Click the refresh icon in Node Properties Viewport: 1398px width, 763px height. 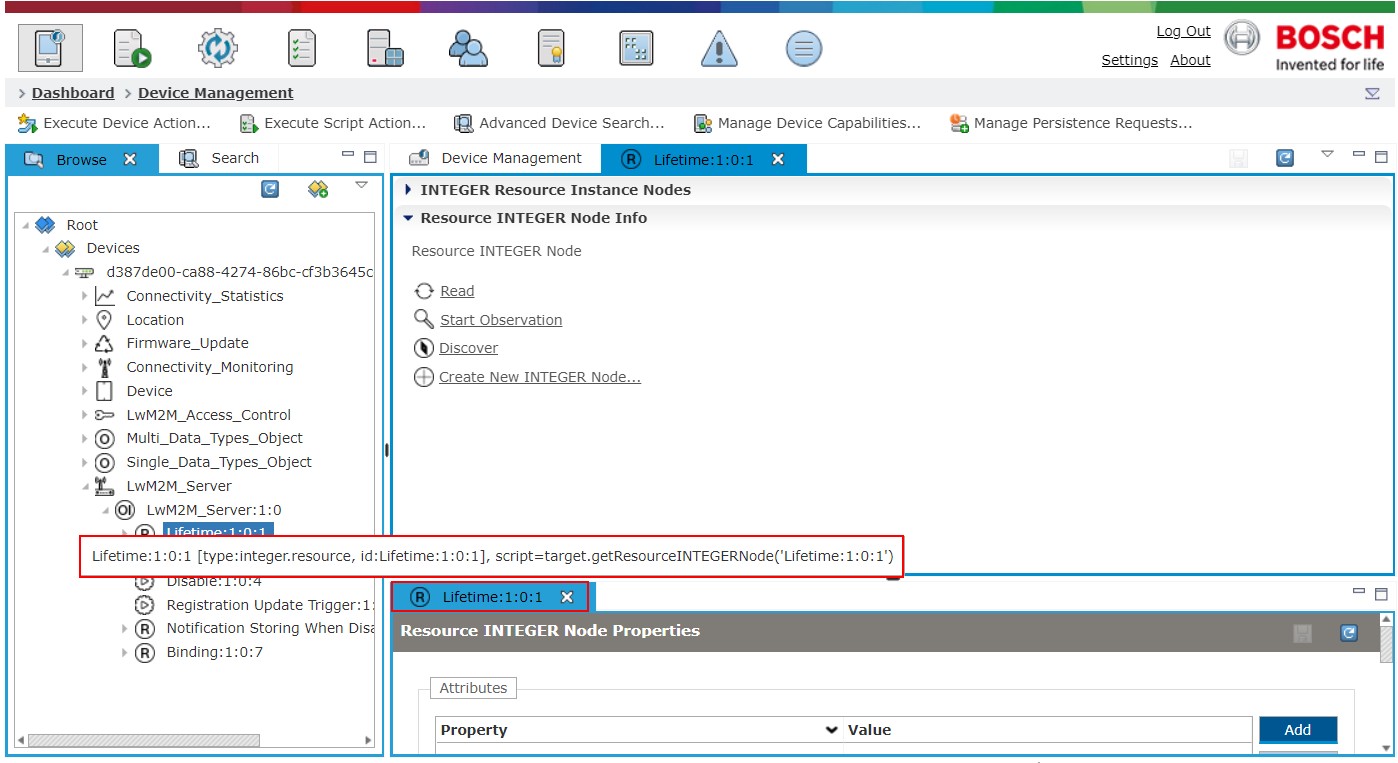click(1349, 633)
